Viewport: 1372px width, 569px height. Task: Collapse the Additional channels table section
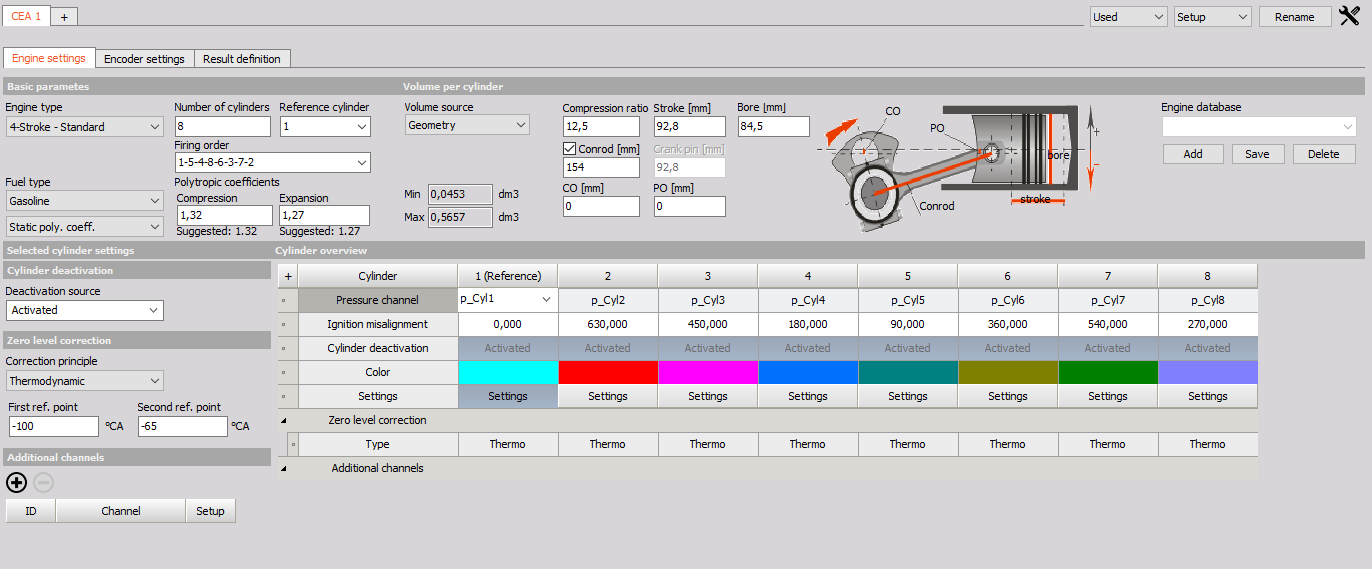click(x=284, y=468)
